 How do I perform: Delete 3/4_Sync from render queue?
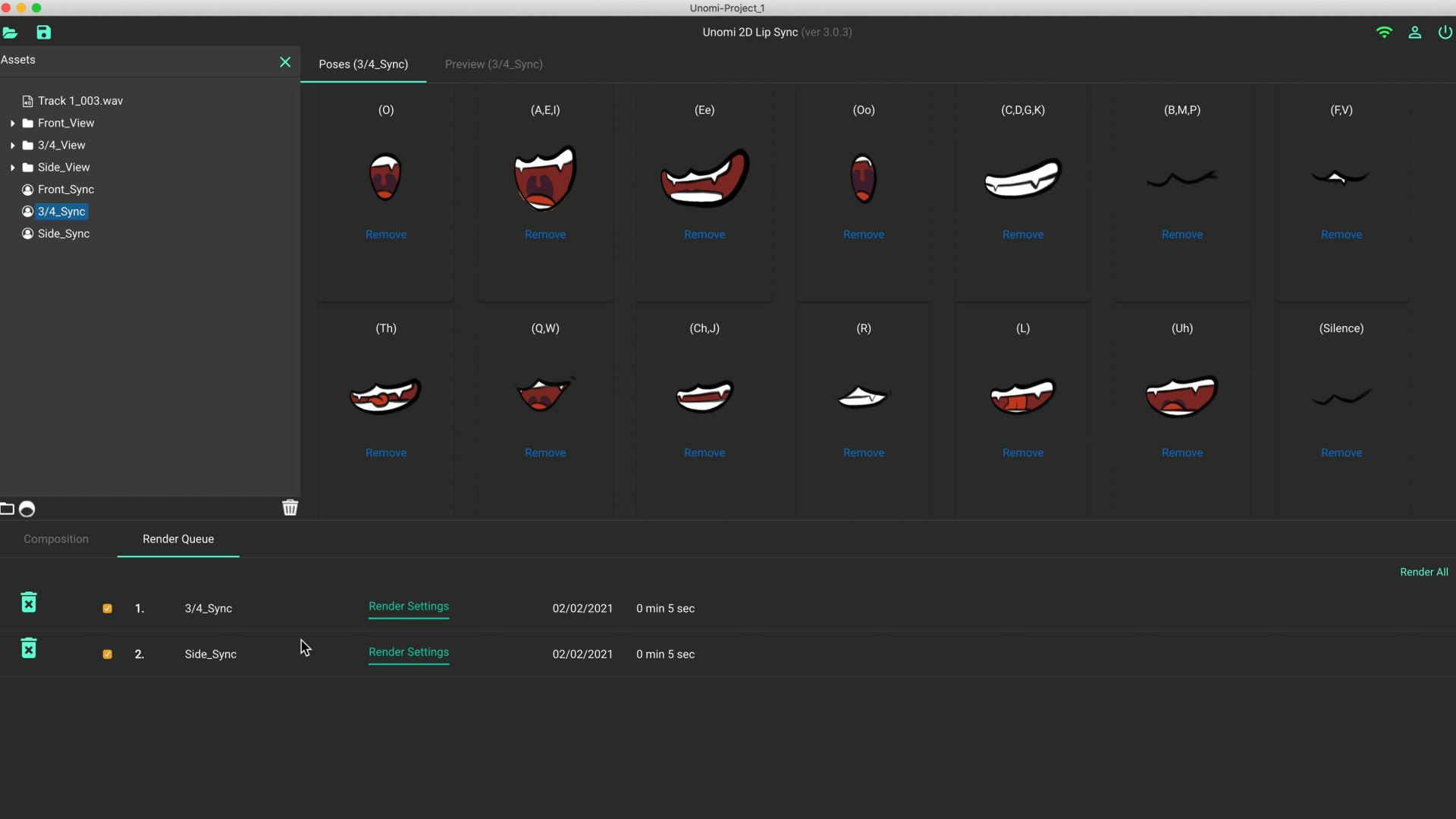(x=29, y=603)
